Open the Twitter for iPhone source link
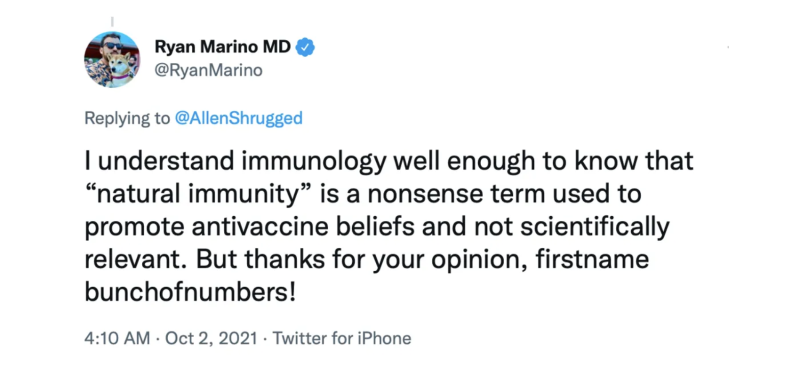Image resolution: width=800 pixels, height=383 pixels. pos(342,338)
